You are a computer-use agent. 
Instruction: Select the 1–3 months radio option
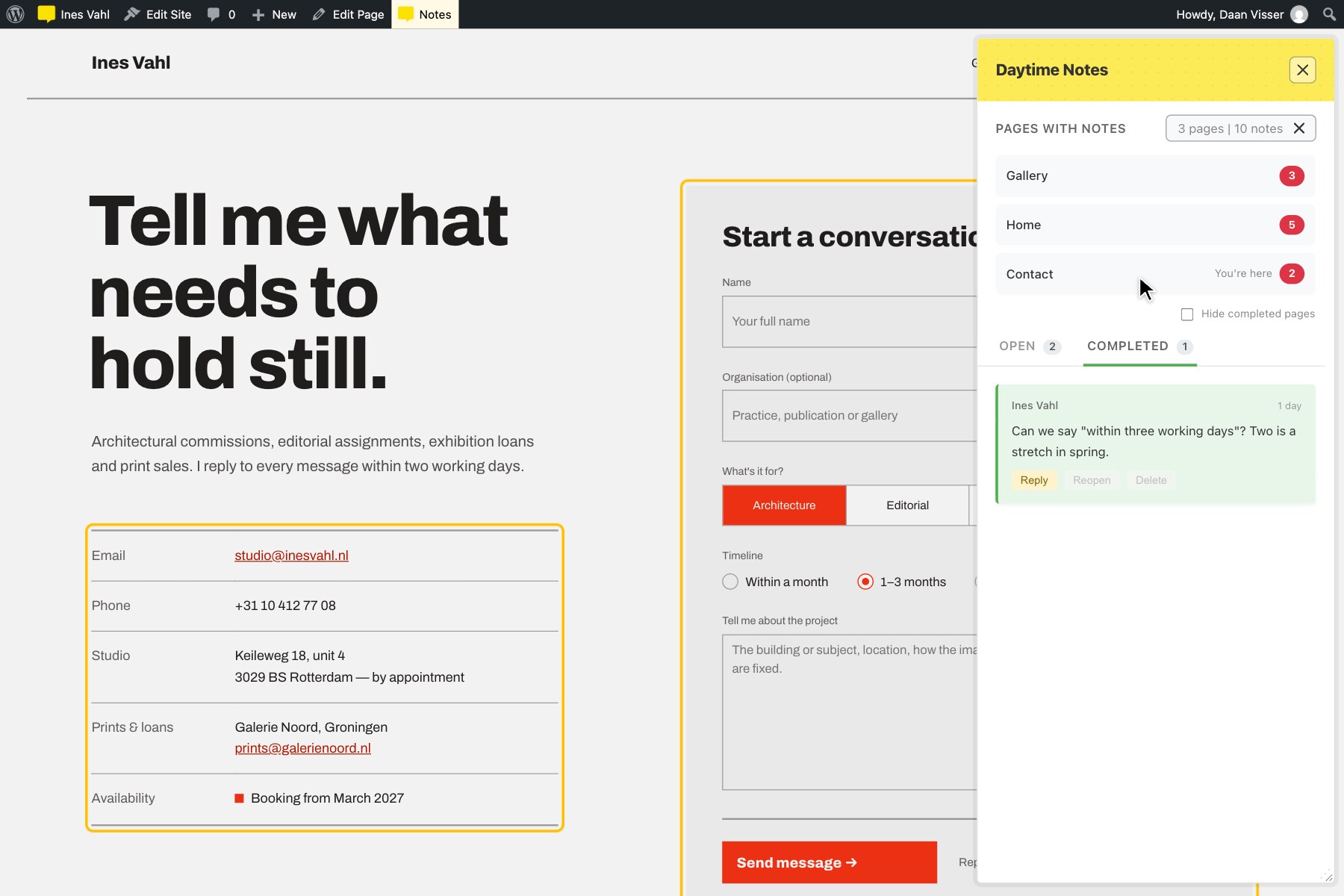[865, 582]
